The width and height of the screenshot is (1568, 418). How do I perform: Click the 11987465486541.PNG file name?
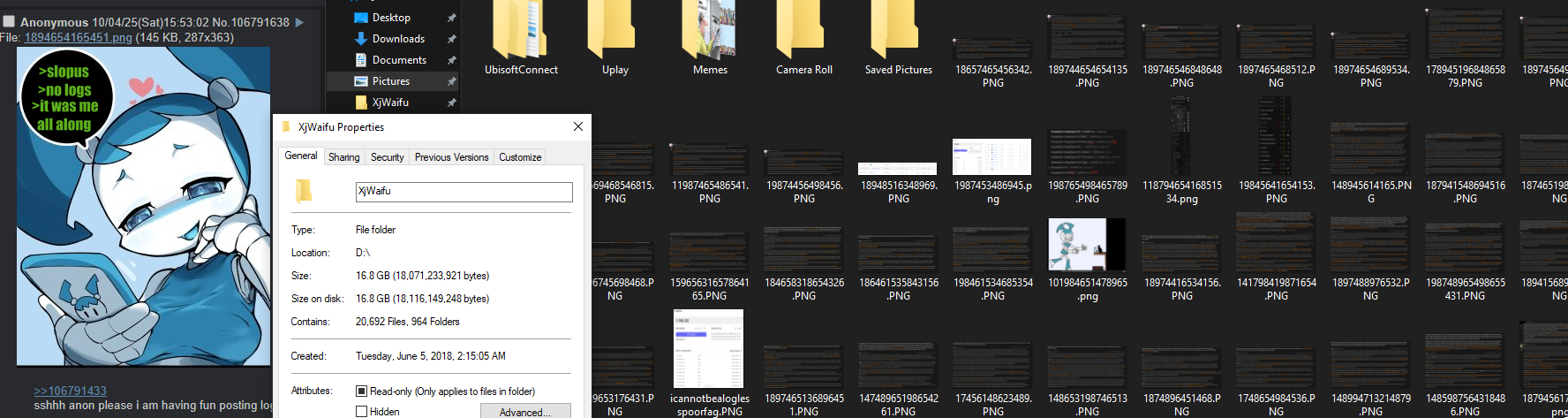pos(710,192)
